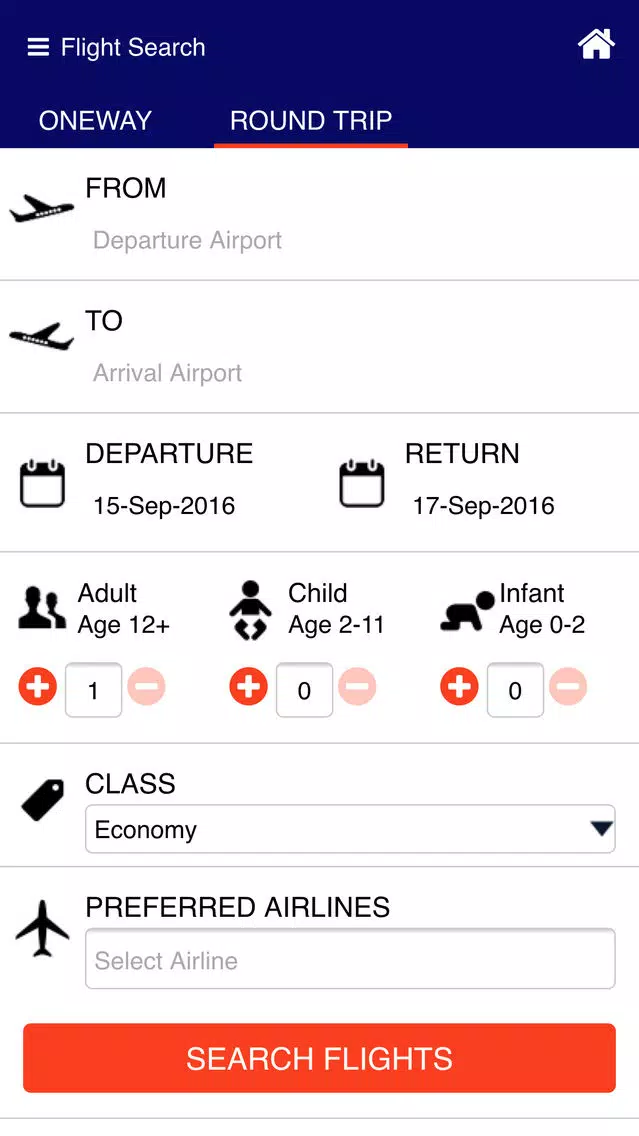
Task: Tap the return calendar icon
Action: (362, 483)
